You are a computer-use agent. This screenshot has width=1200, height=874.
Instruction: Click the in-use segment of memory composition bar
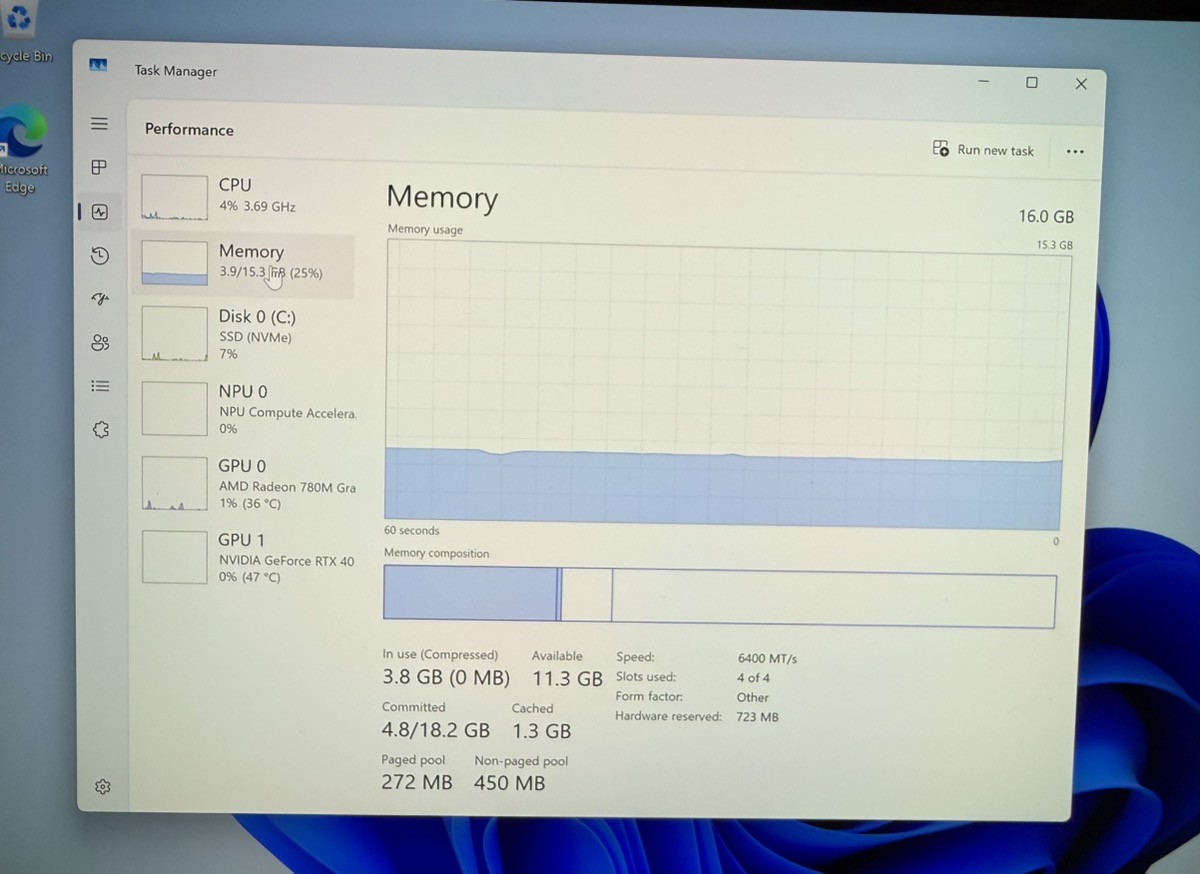pyautogui.click(x=470, y=594)
